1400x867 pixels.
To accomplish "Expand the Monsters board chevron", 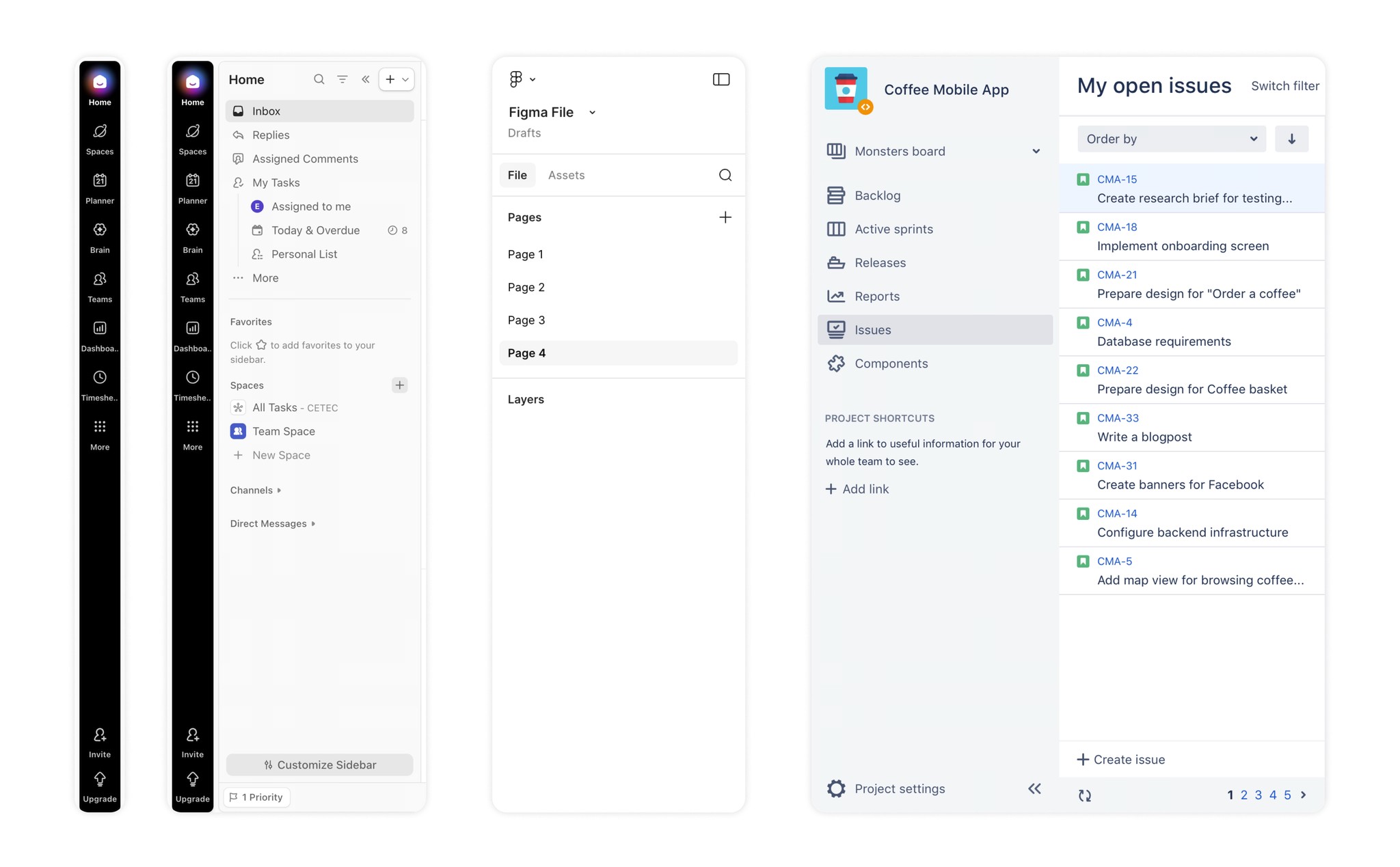I will 1036,152.
